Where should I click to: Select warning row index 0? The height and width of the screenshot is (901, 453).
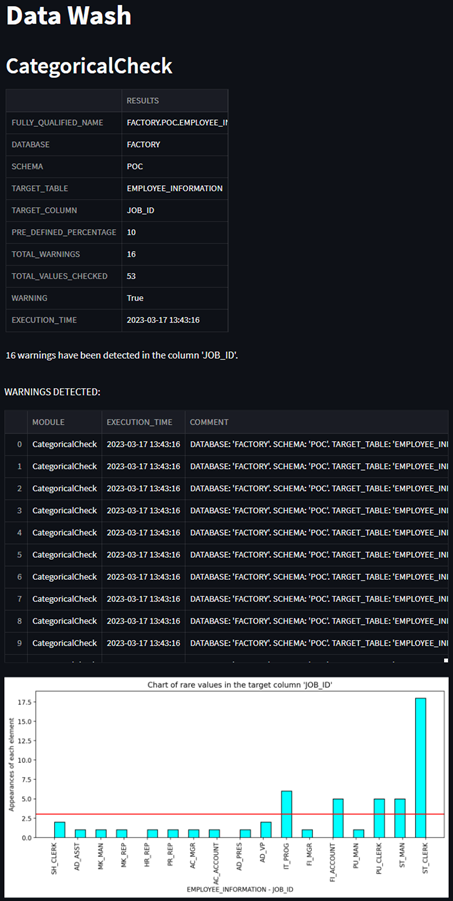[x=16, y=444]
